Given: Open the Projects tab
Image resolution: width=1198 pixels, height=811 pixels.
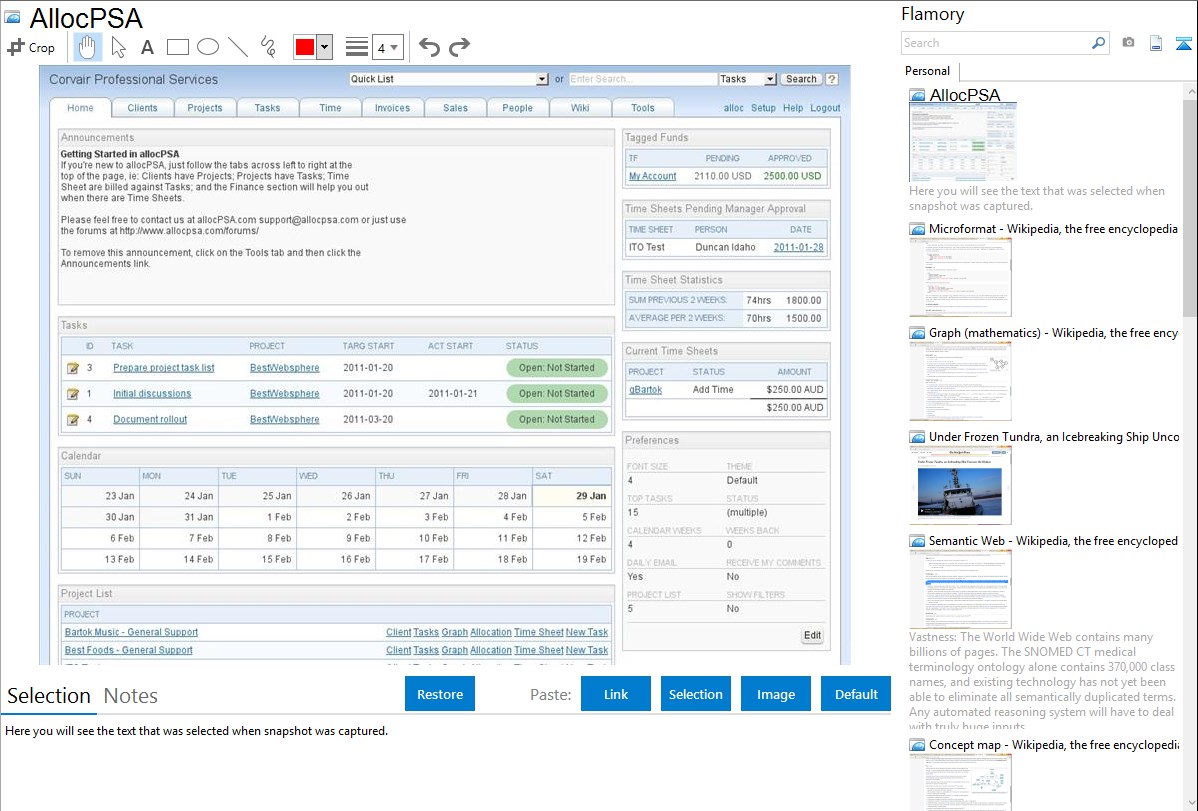Looking at the screenshot, I should 205,108.
